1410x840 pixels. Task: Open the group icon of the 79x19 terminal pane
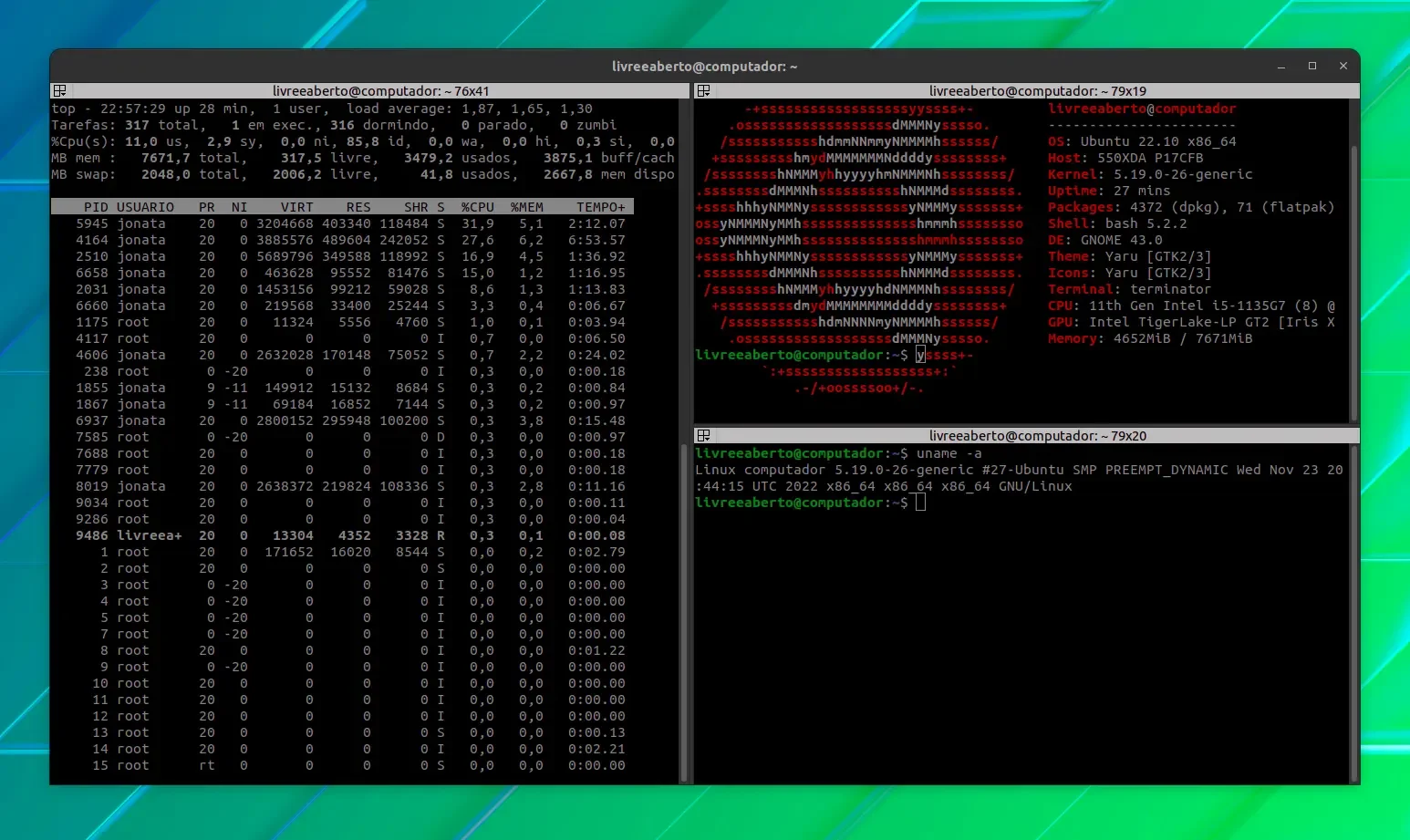[x=704, y=91]
